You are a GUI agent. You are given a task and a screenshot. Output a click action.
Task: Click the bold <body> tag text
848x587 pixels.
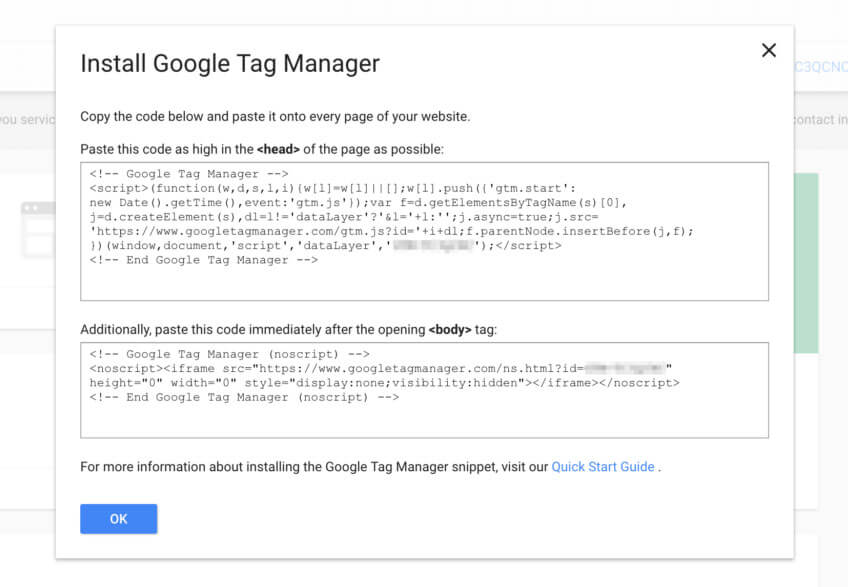[449, 330]
